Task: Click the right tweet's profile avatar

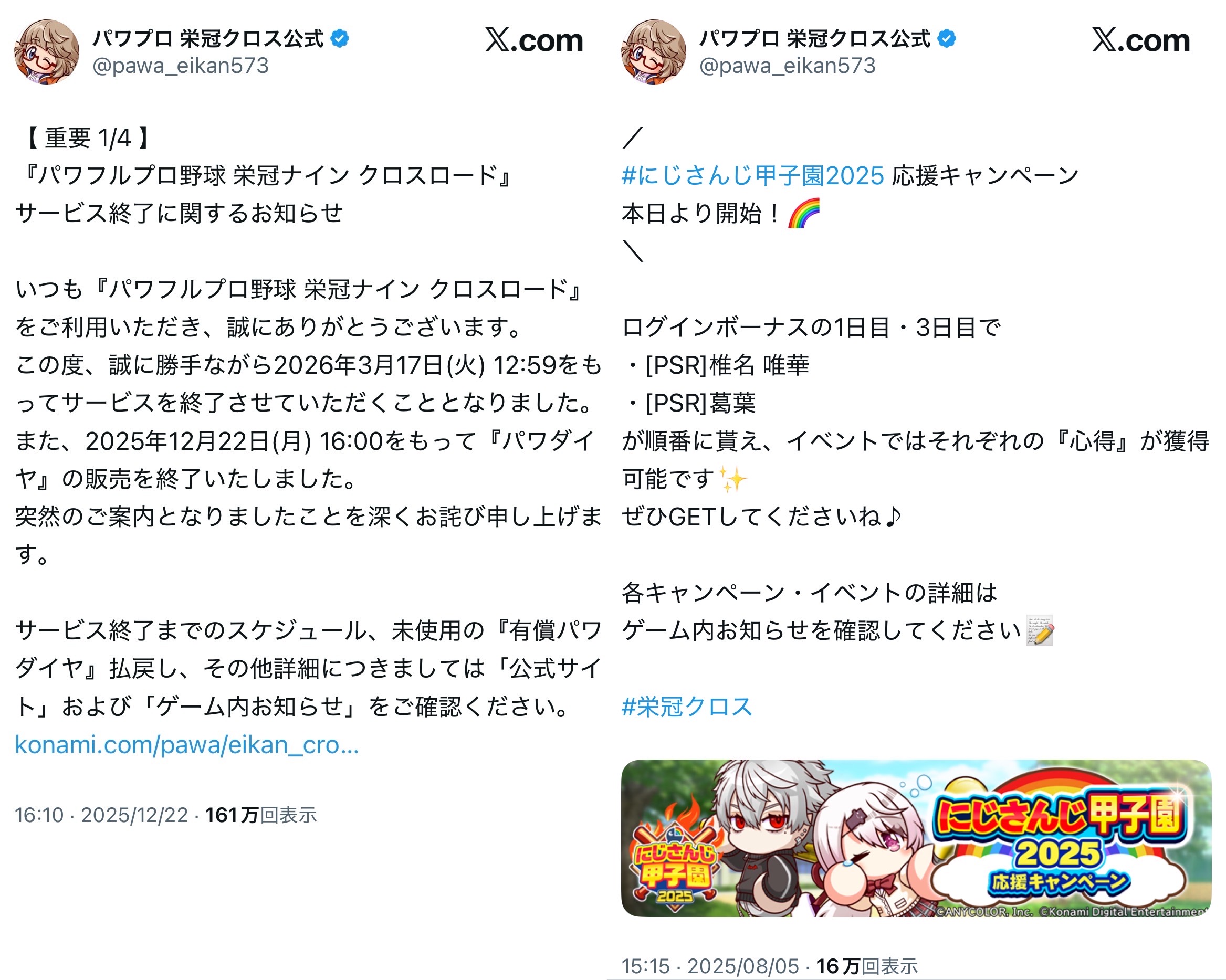Action: (x=653, y=52)
